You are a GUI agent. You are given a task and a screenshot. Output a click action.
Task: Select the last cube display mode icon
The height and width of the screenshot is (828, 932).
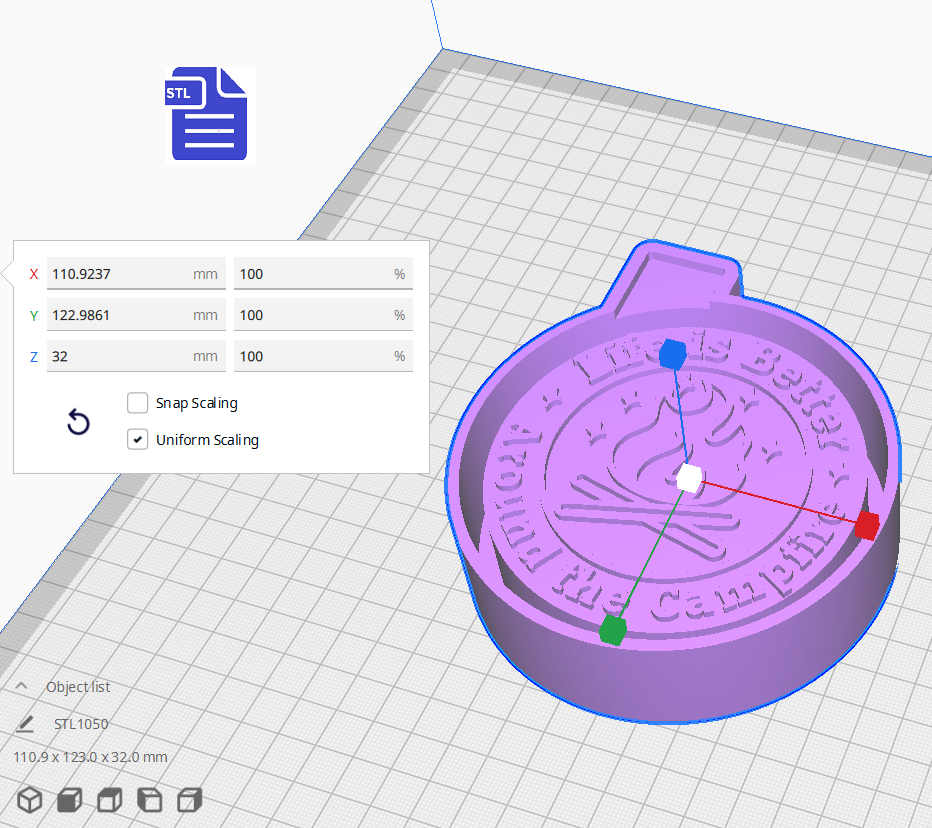pos(189,800)
